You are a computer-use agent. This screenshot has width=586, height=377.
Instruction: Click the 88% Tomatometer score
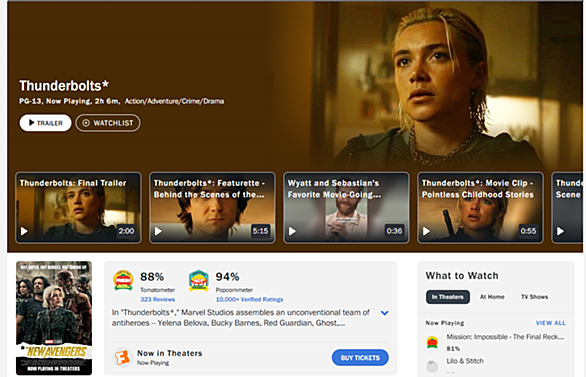coord(152,277)
